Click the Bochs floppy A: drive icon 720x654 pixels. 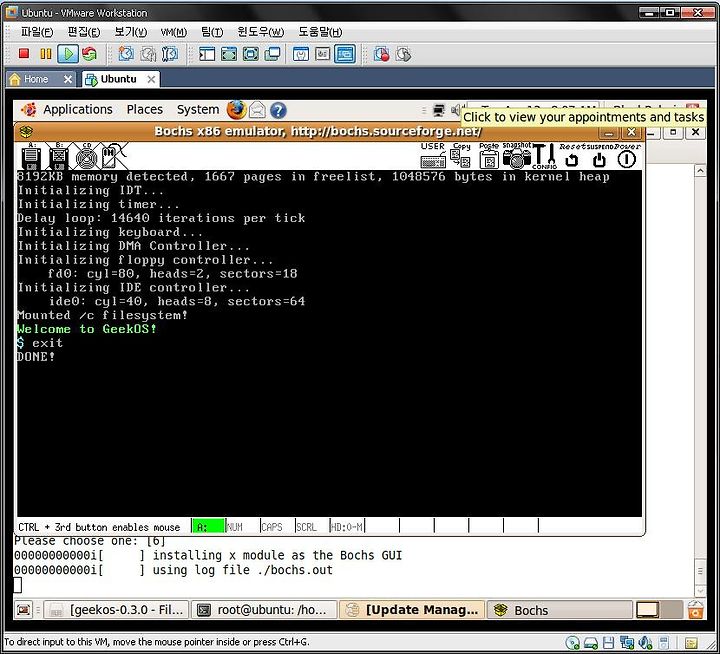(31, 156)
